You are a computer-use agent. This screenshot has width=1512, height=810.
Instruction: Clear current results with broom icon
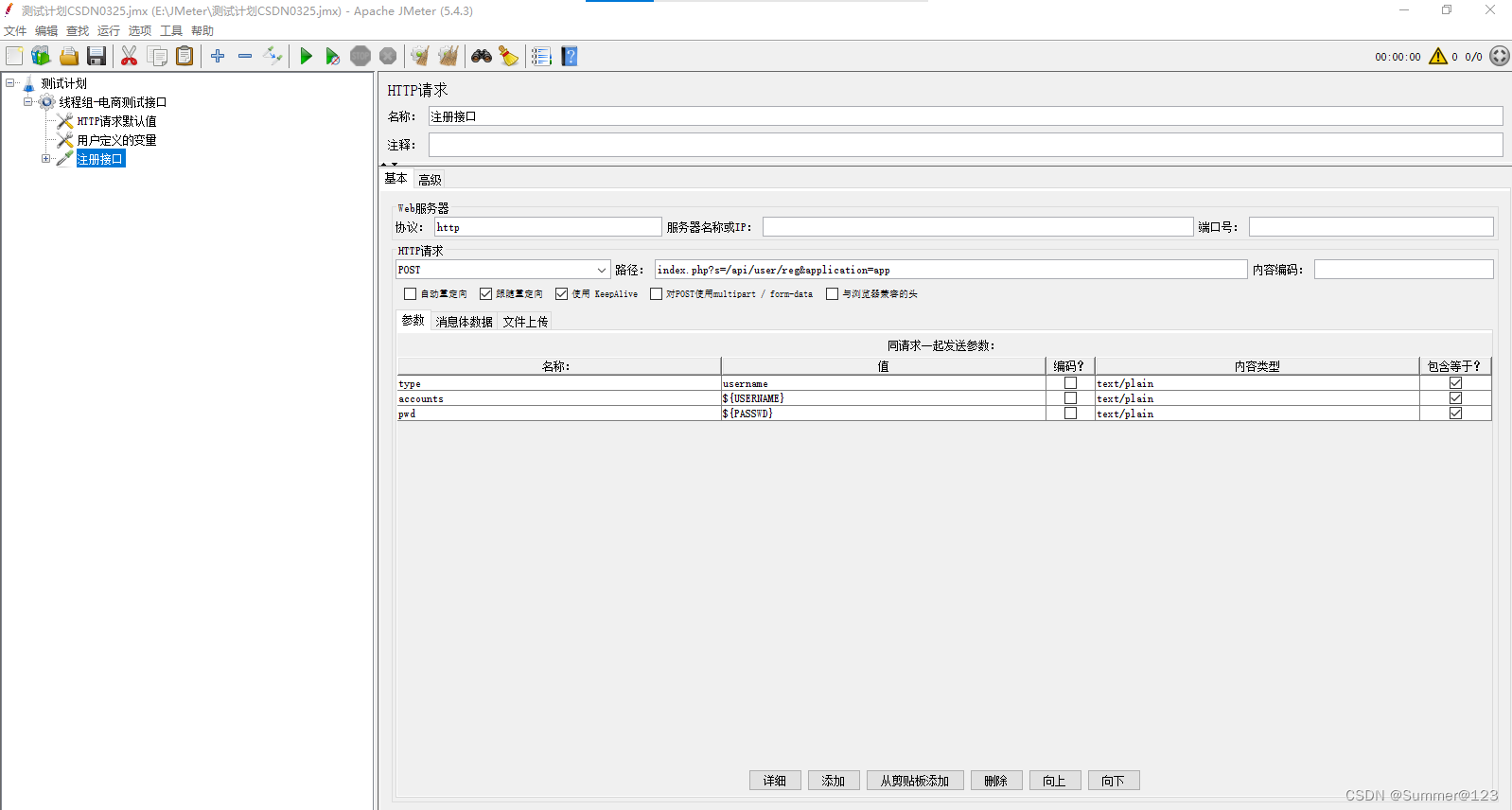point(420,57)
